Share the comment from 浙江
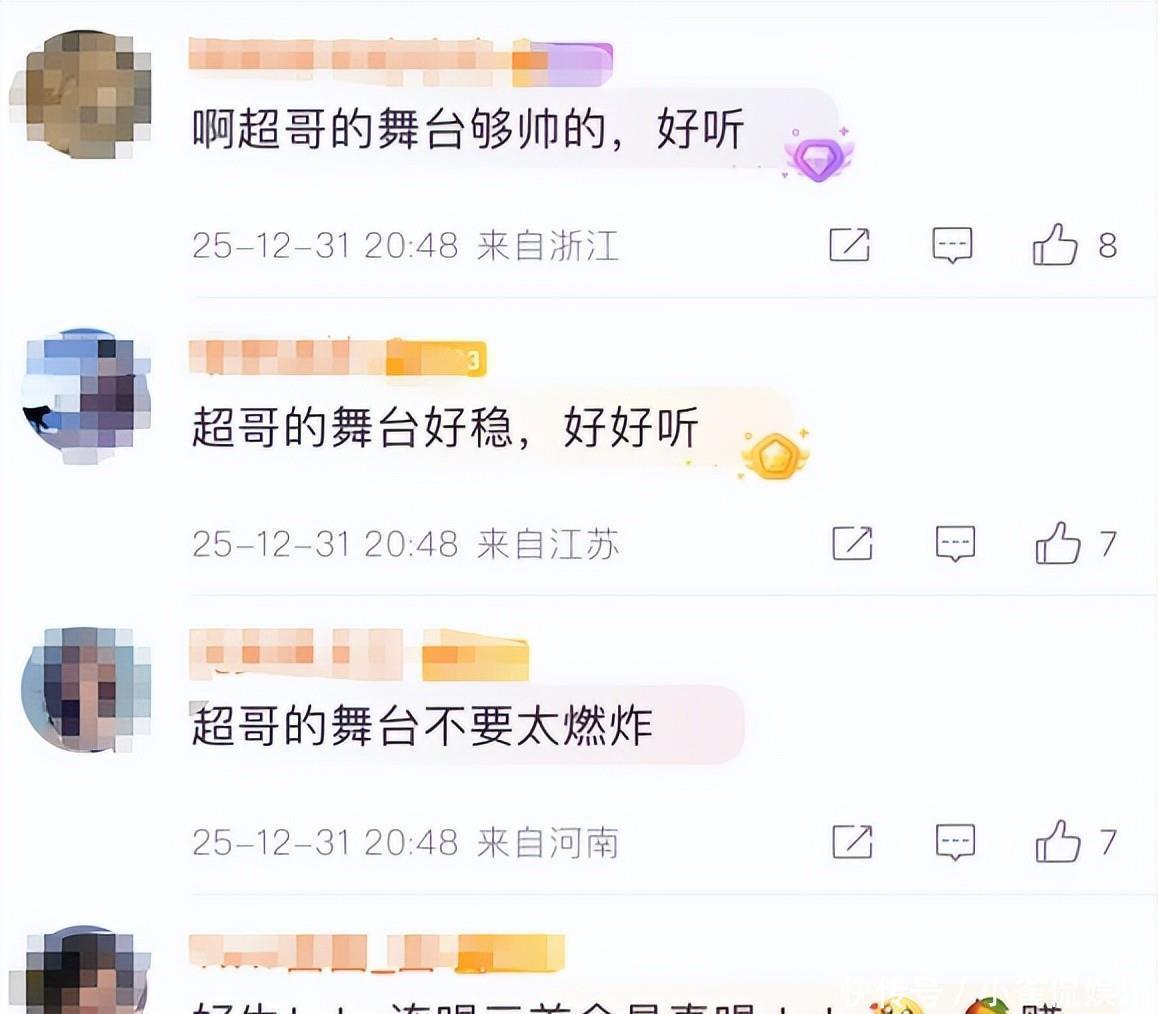1158x1014 pixels. click(849, 244)
